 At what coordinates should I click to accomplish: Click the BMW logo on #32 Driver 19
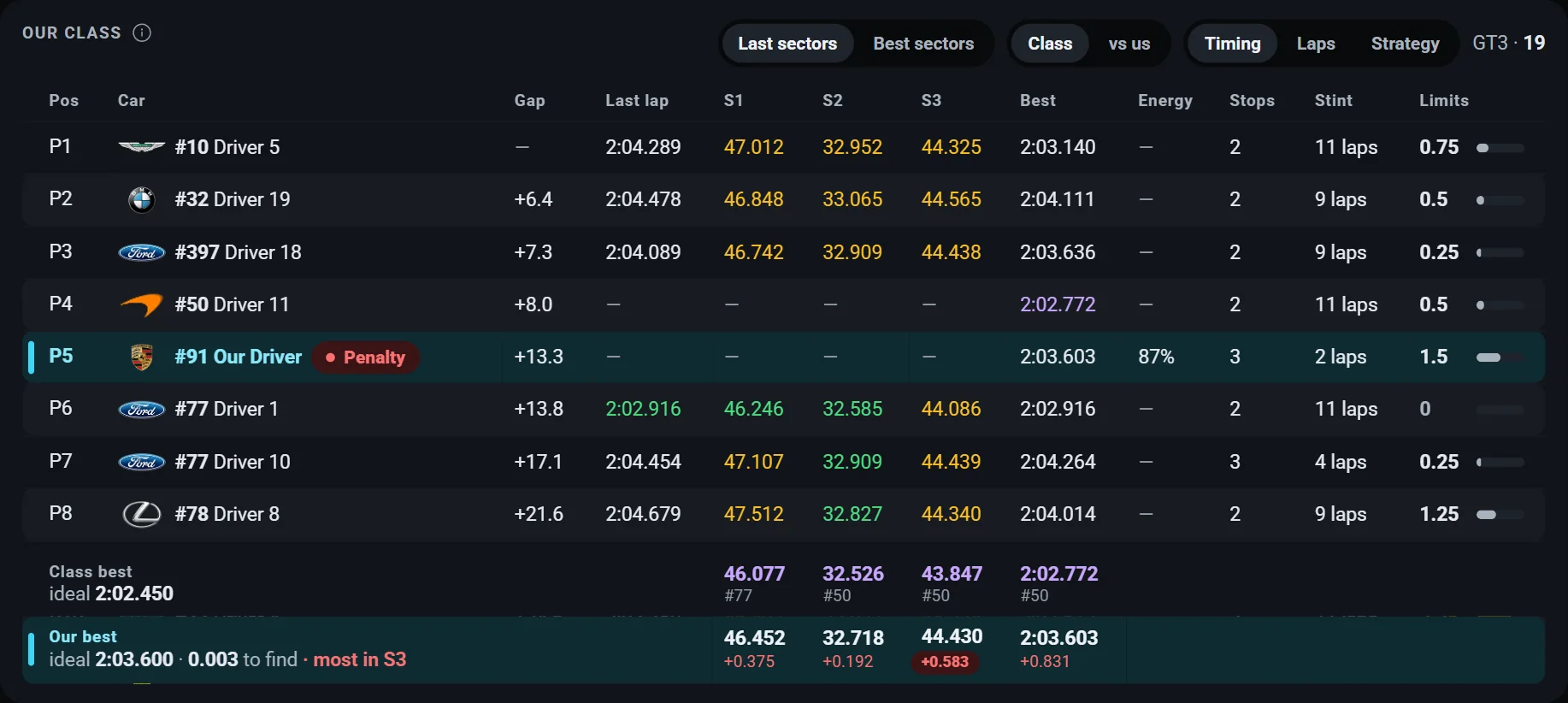141,199
